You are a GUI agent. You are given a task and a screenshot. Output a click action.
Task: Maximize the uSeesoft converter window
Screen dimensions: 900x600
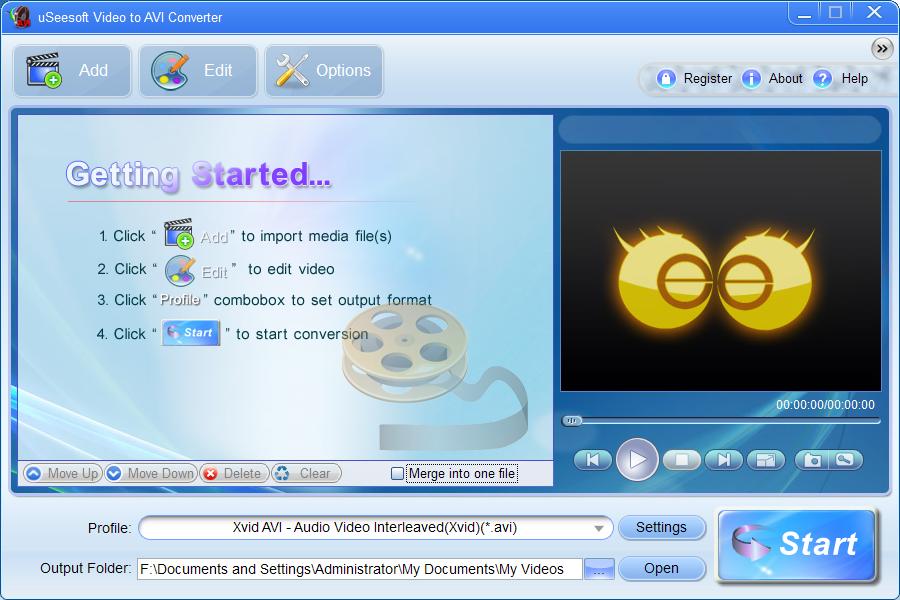click(836, 13)
